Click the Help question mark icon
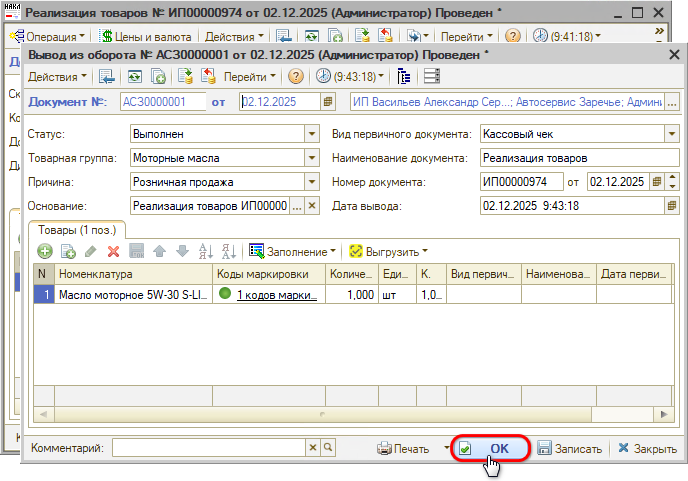The image size is (688, 481). coord(295,76)
